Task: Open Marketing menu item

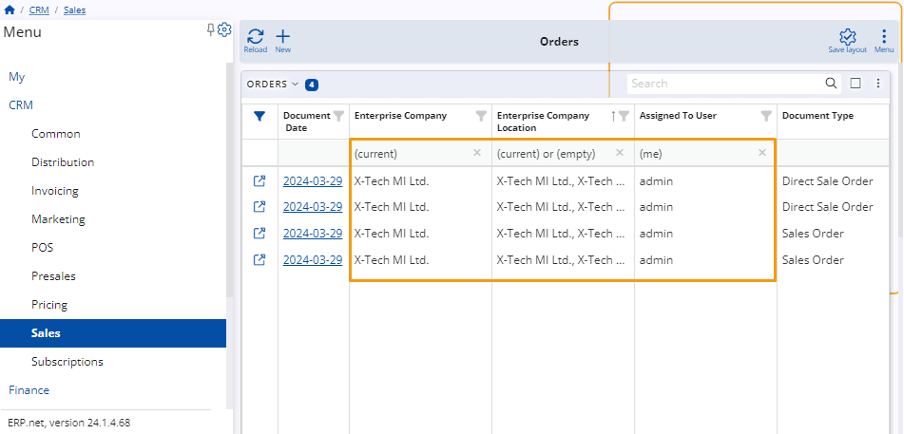Action: point(58,219)
